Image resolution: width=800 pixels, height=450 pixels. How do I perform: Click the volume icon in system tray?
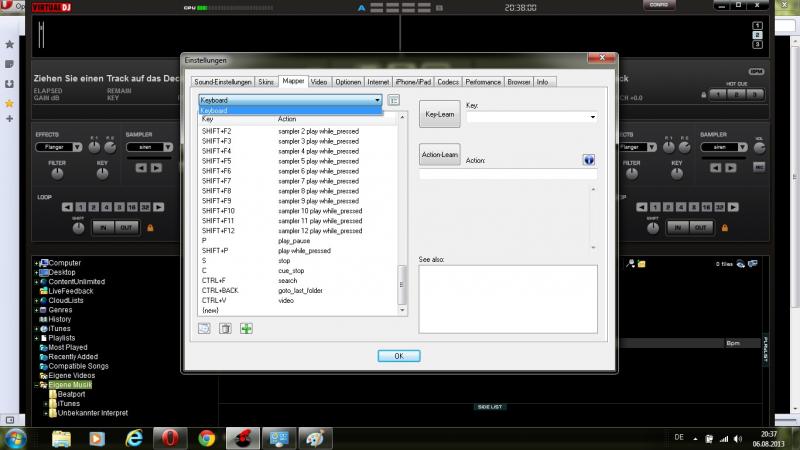738,438
